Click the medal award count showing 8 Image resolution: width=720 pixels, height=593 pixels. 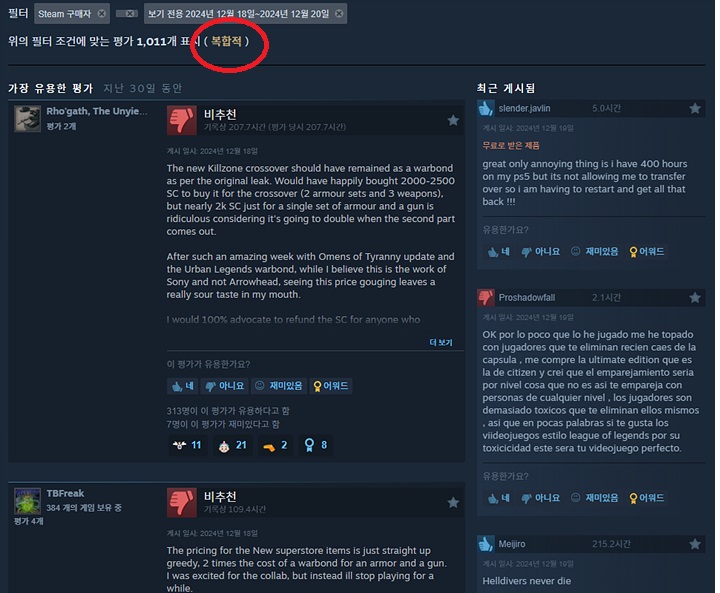pyautogui.click(x=316, y=445)
